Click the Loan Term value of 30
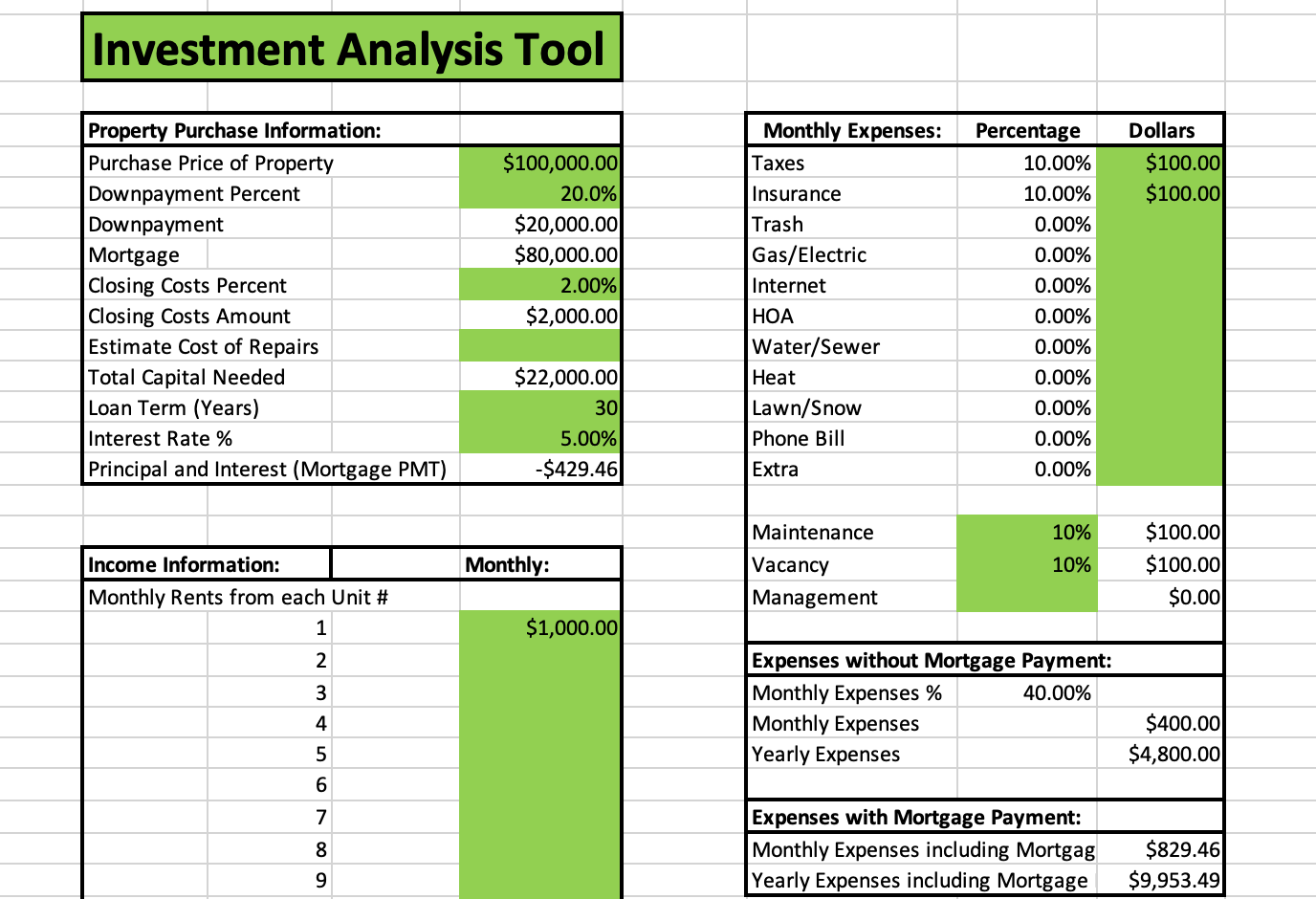This screenshot has width=1316, height=899. pos(540,407)
